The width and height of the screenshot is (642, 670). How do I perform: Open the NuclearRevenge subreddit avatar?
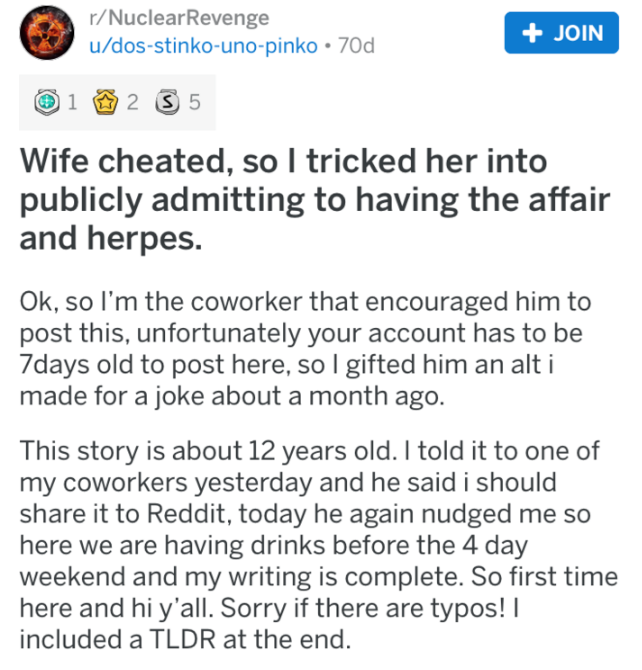click(44, 33)
